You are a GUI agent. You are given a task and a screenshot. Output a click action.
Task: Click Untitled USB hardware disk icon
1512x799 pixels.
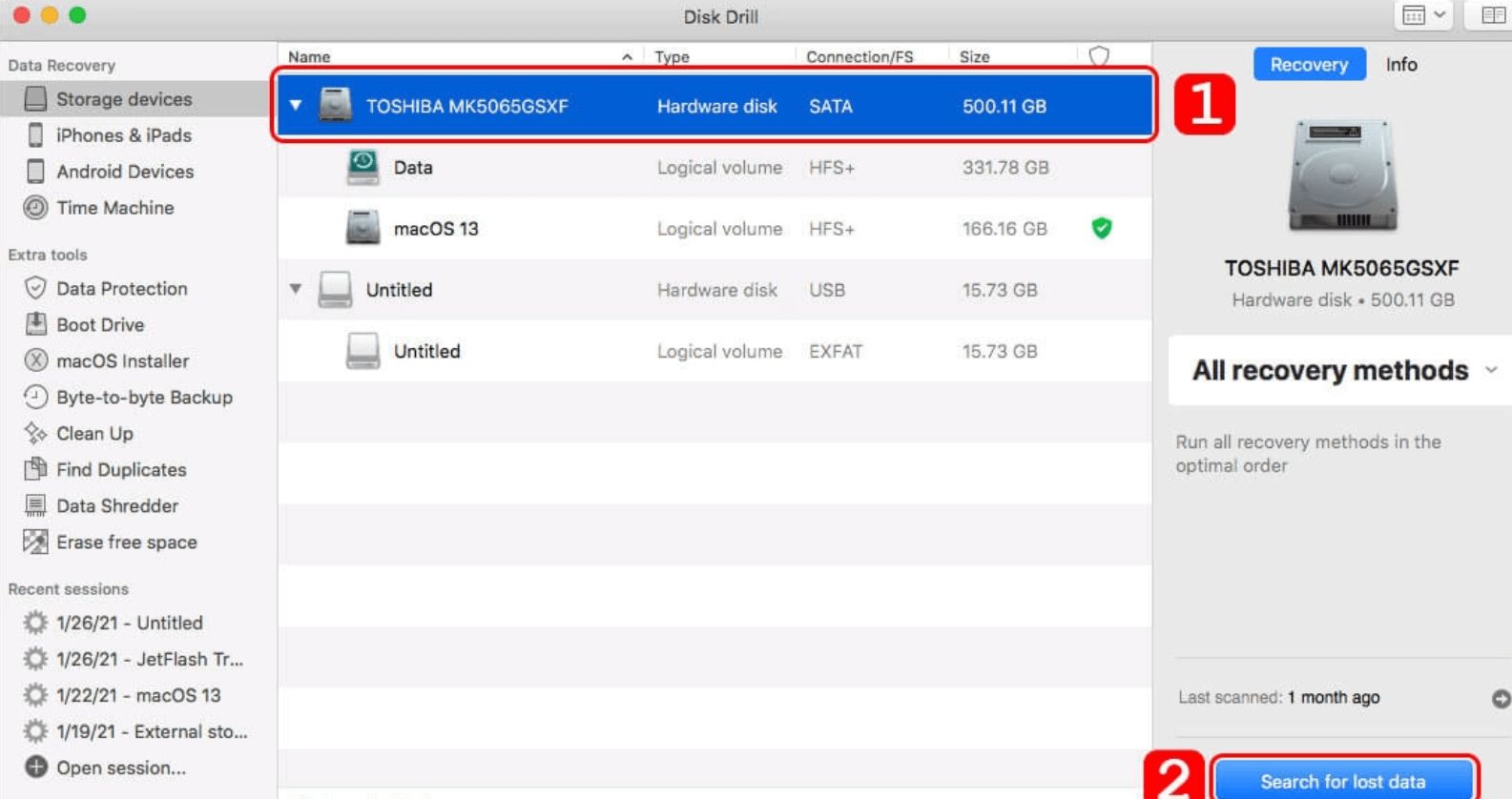point(335,290)
